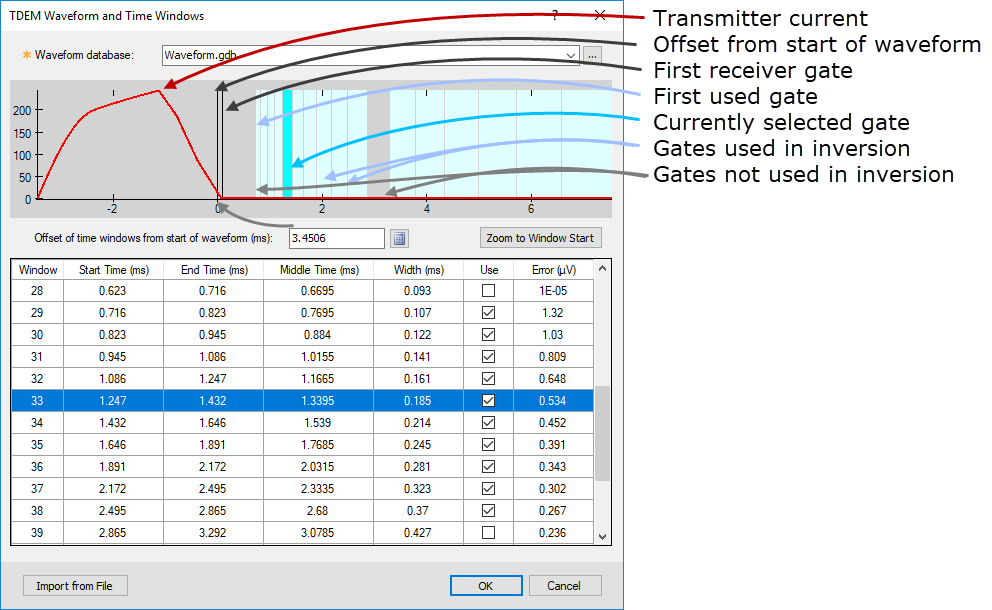Toggle Use checkbox for window 35
Image resolution: width=992 pixels, height=610 pixels.
point(488,445)
